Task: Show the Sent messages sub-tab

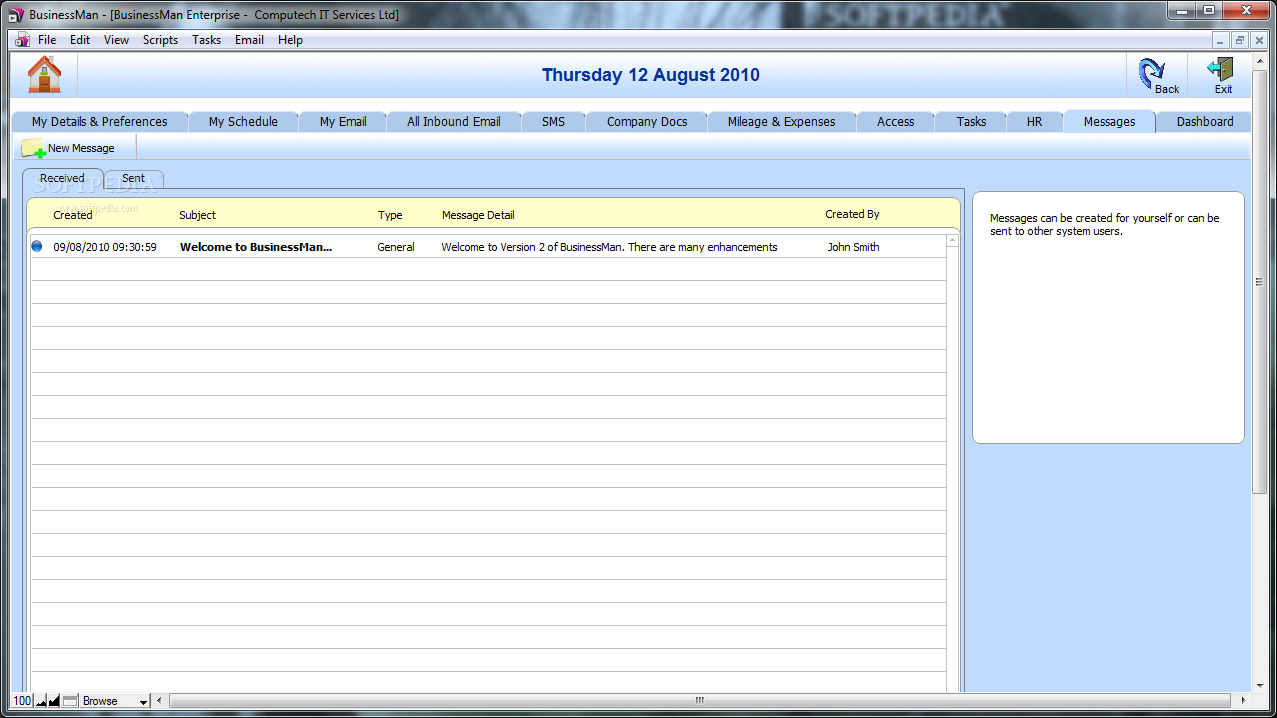Action: [133, 178]
